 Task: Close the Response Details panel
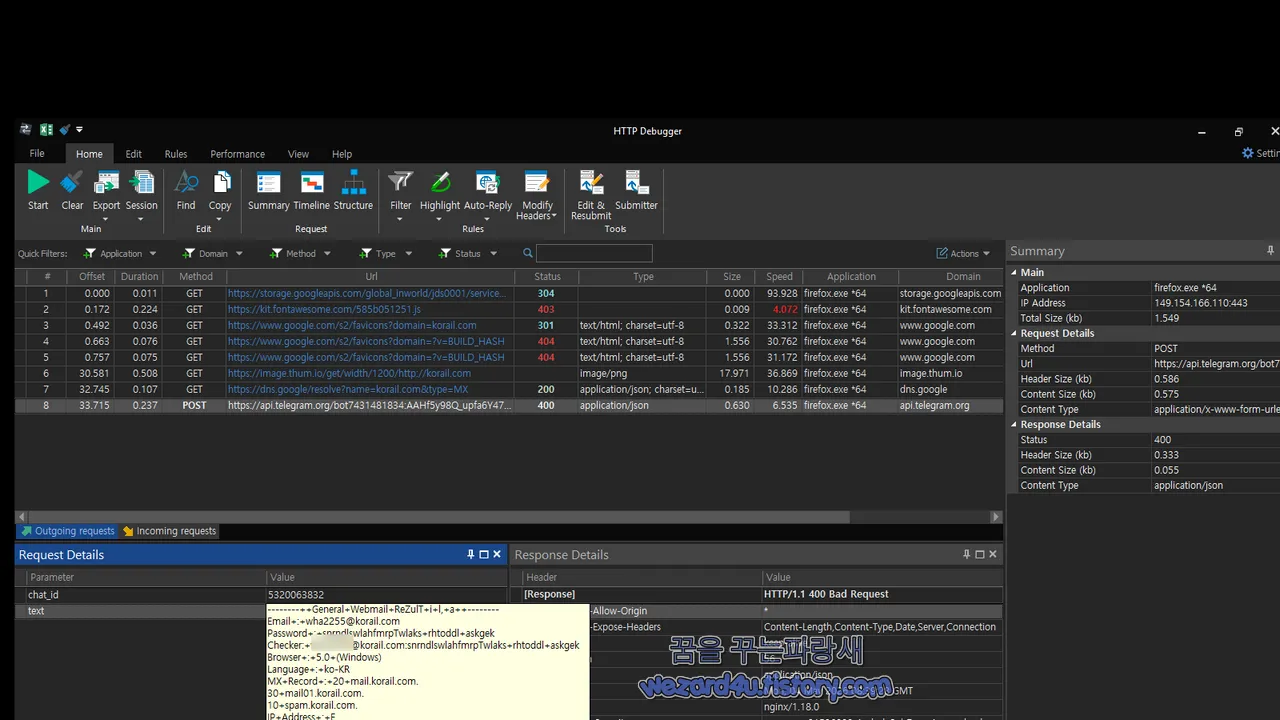click(x=993, y=554)
